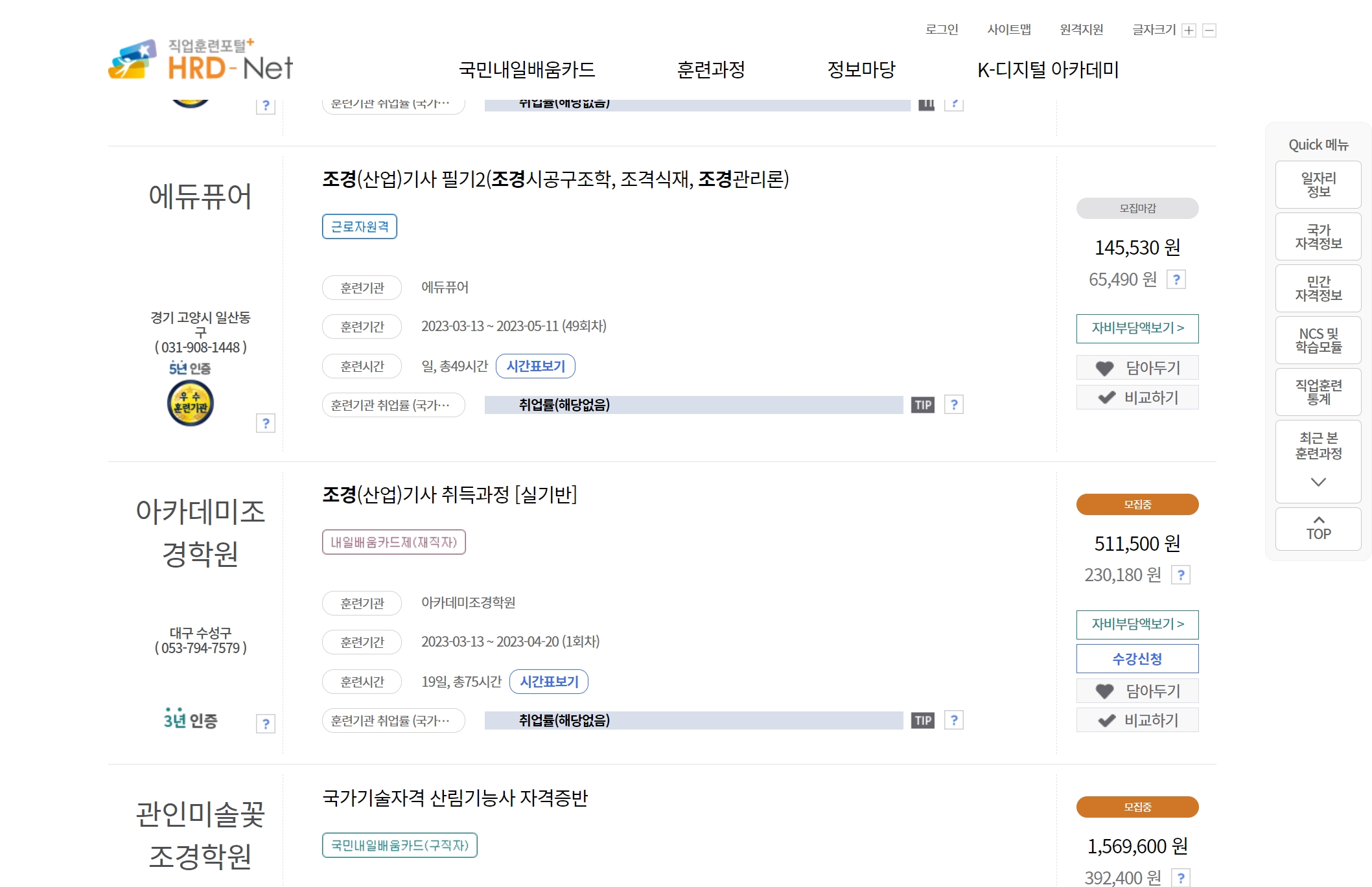Click the help icon beside 230,180 원
Screen dimensions: 1372x887
1180,575
